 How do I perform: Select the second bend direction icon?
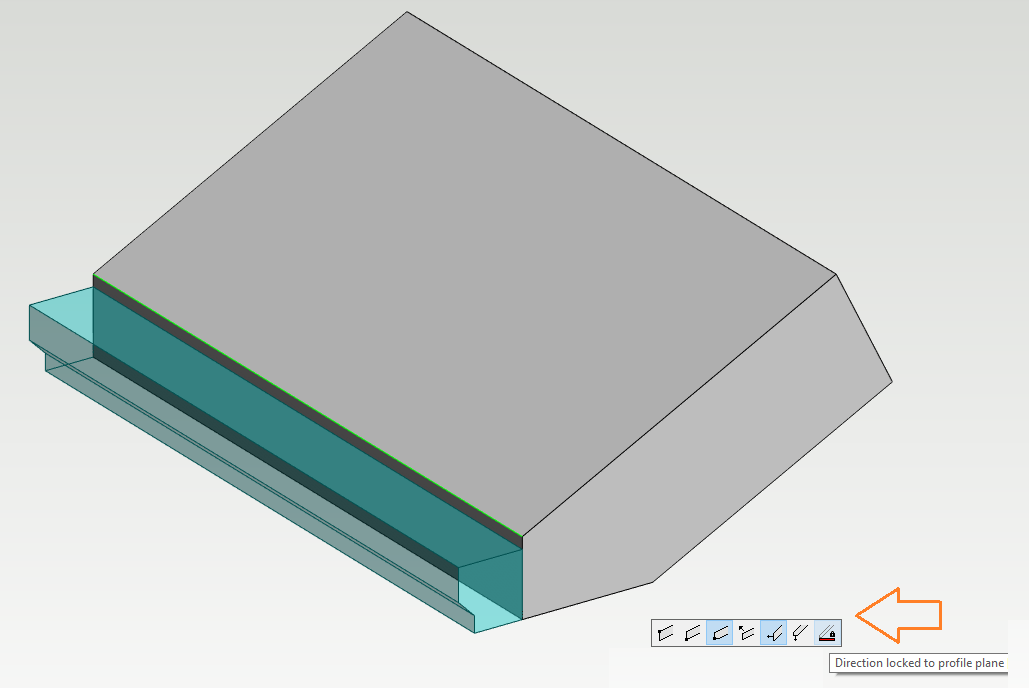(691, 632)
